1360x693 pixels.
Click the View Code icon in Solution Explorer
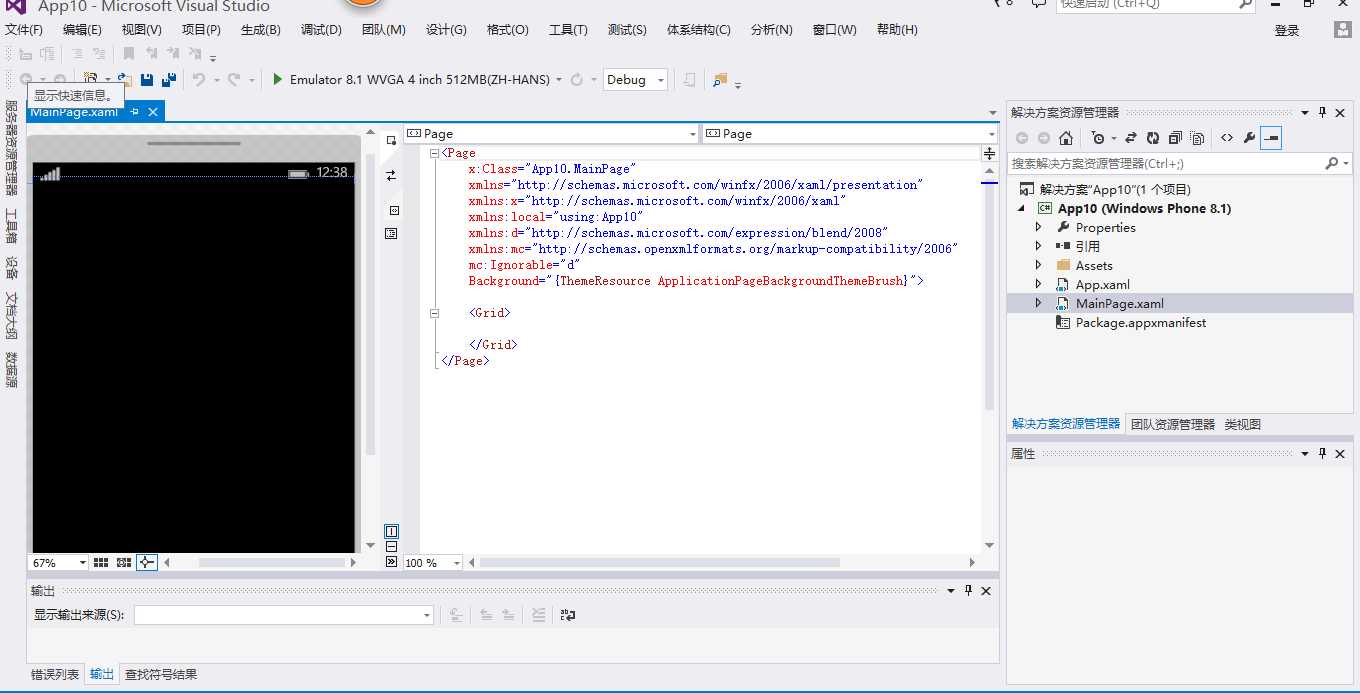point(1227,138)
